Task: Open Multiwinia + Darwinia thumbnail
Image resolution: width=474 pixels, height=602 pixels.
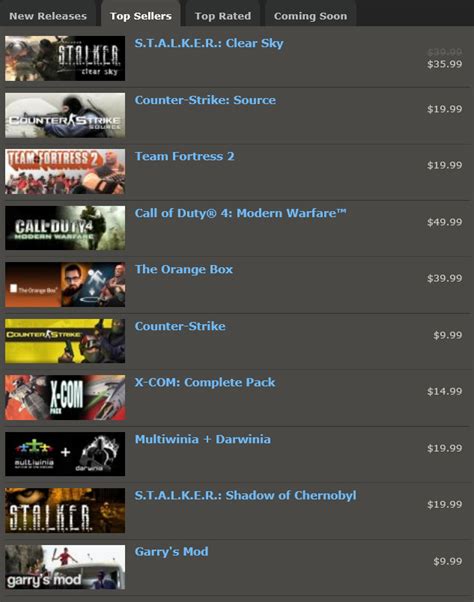Action: [x=65, y=454]
